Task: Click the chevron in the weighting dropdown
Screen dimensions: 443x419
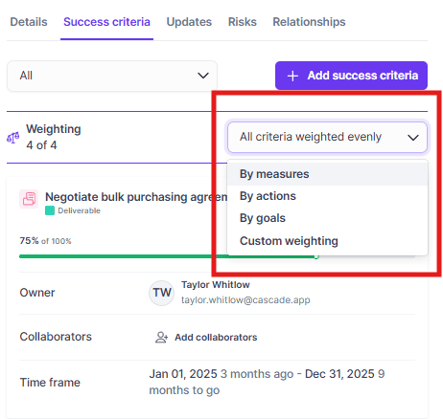Action: (x=413, y=137)
